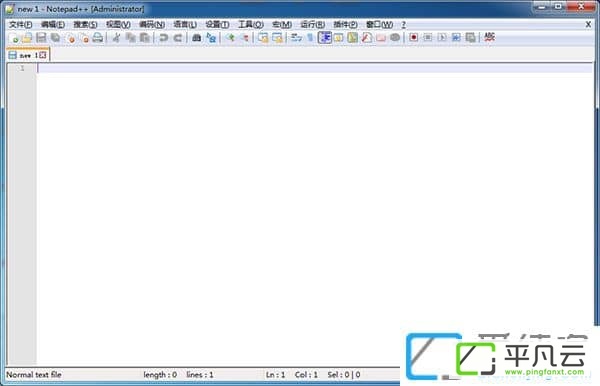Open the 搜索(S) menu
This screenshot has width=600, height=386.
(x=85, y=24)
